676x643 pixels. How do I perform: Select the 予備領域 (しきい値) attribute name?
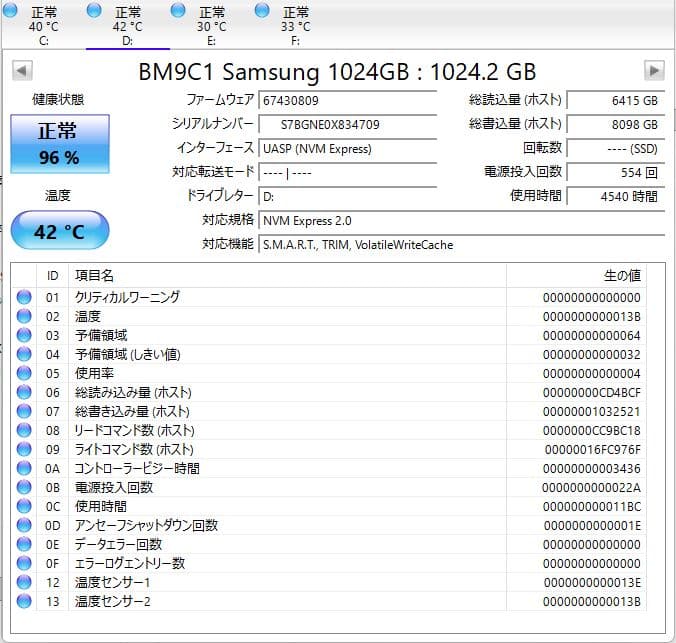coord(128,354)
